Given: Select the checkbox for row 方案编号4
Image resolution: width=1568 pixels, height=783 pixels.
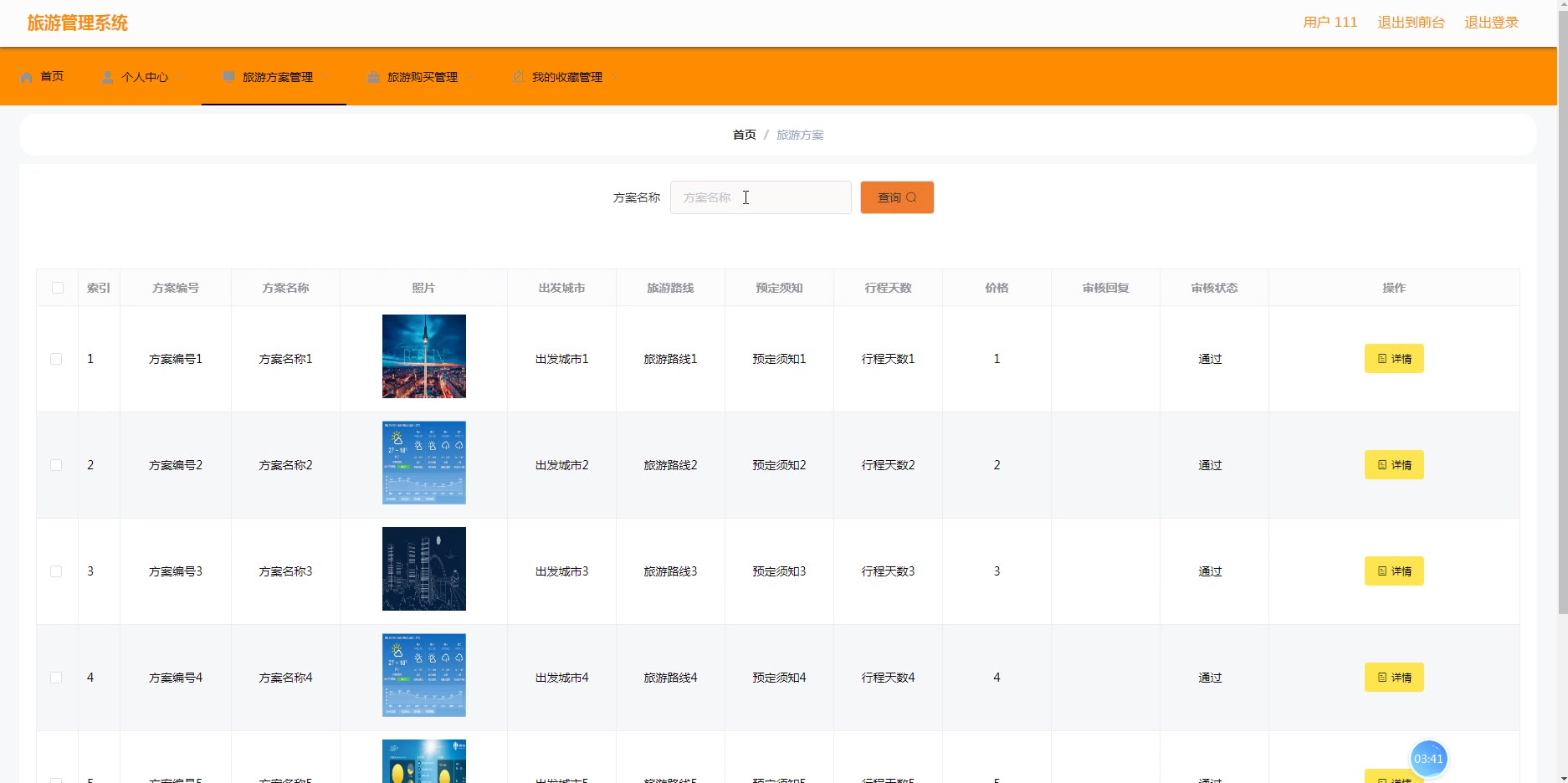Looking at the screenshot, I should [x=56, y=678].
